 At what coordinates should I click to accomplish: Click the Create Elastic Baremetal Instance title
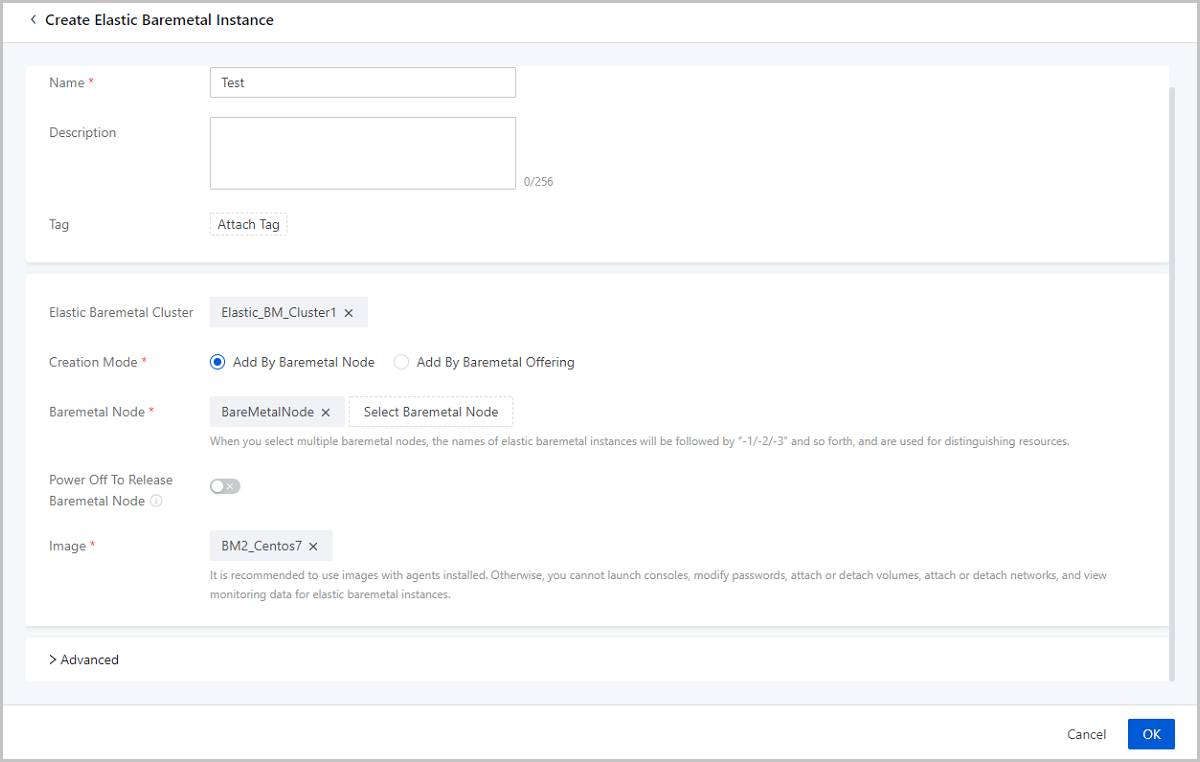(159, 20)
